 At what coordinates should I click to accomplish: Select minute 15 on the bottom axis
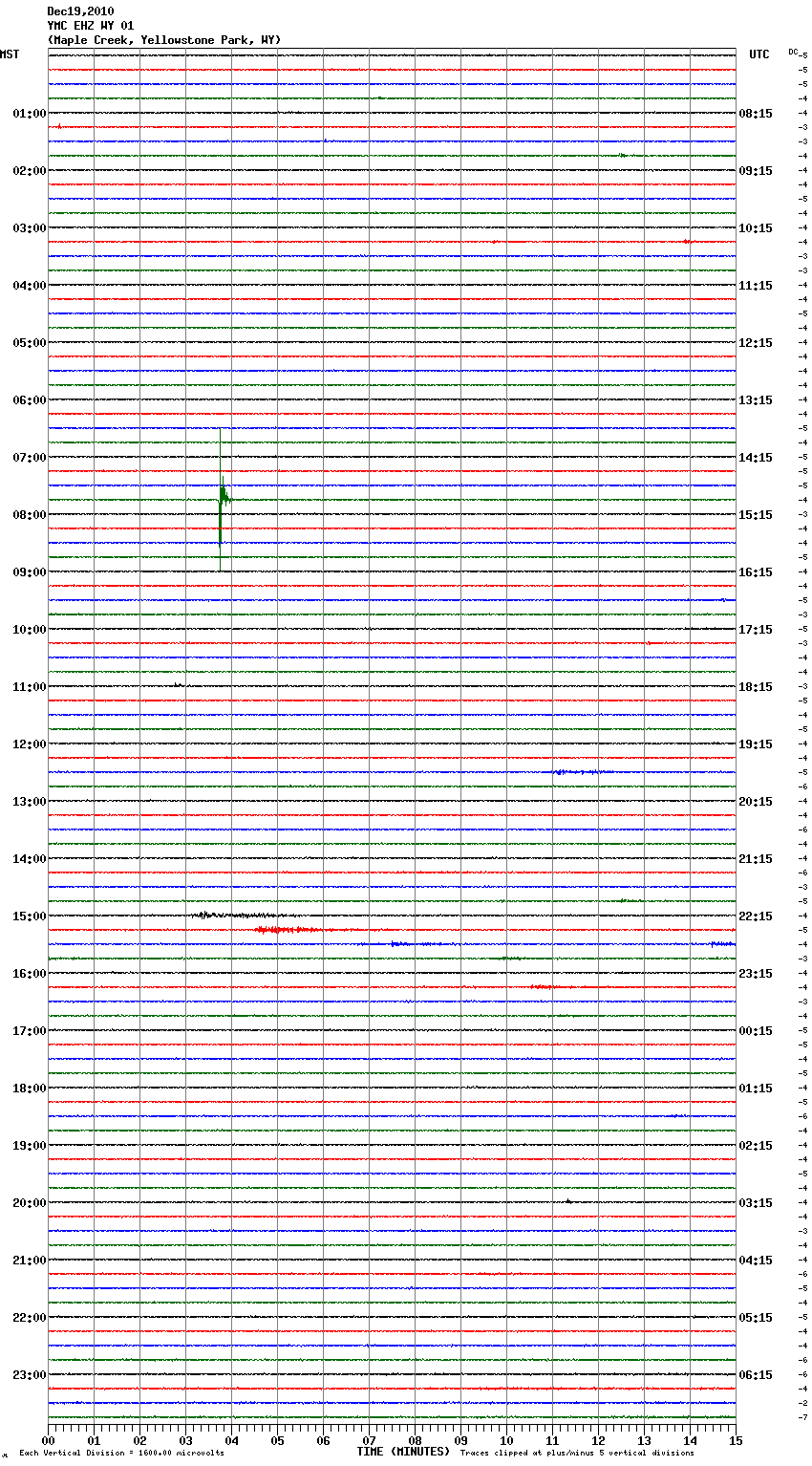(736, 1440)
